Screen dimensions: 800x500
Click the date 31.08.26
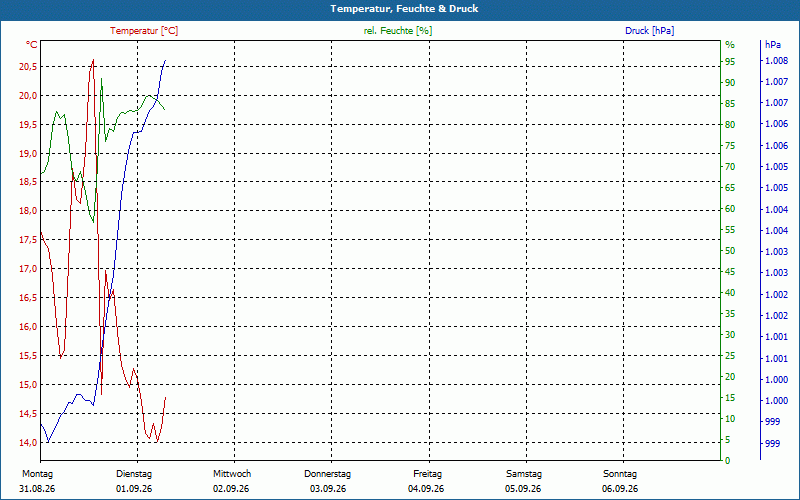(37, 489)
